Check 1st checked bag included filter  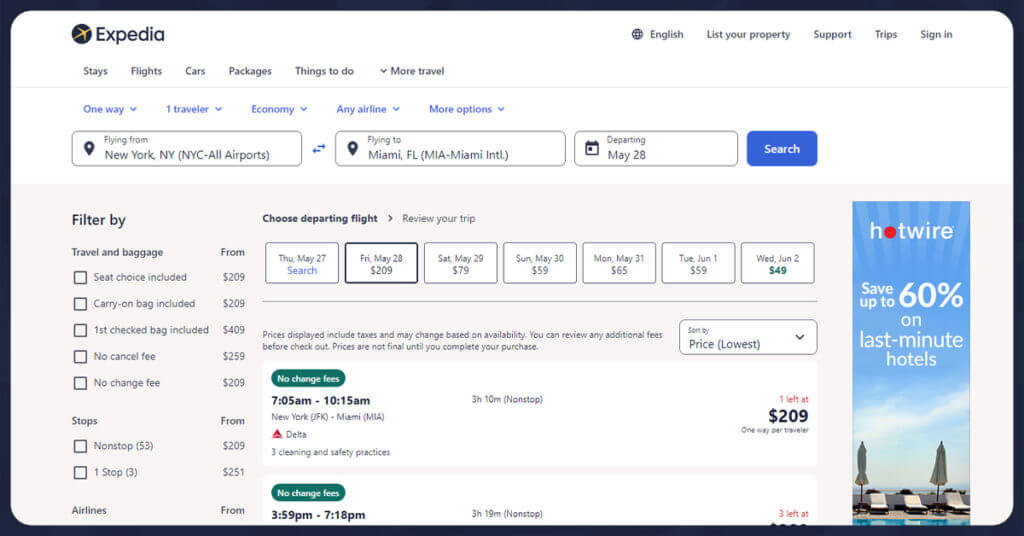80,330
